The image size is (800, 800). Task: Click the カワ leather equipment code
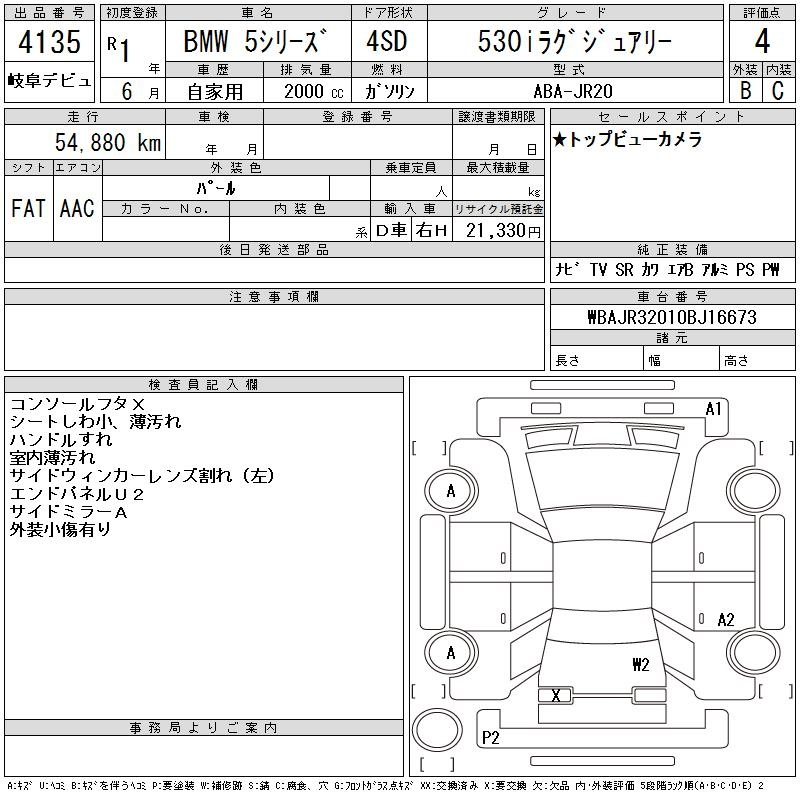[x=650, y=269]
